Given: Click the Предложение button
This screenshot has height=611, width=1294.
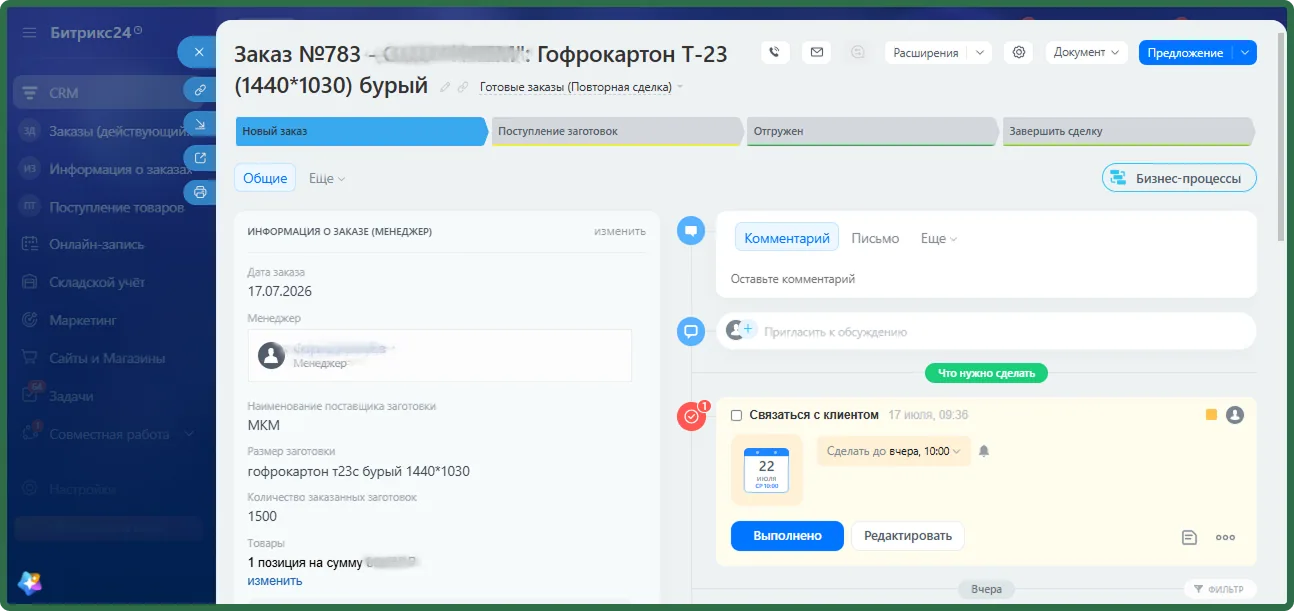Looking at the screenshot, I should pyautogui.click(x=1185, y=52).
